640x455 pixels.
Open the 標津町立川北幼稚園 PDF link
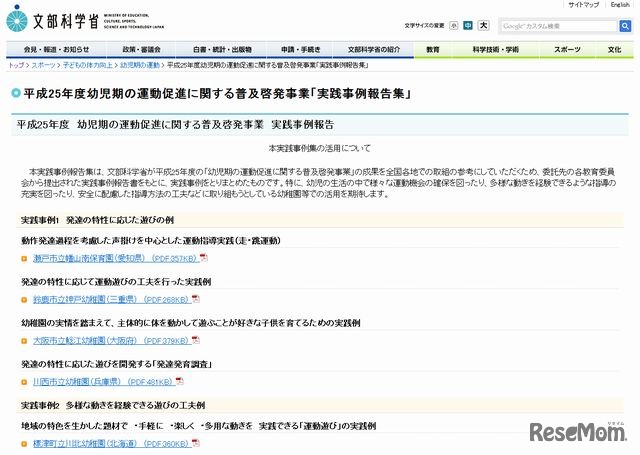[x=112, y=444]
